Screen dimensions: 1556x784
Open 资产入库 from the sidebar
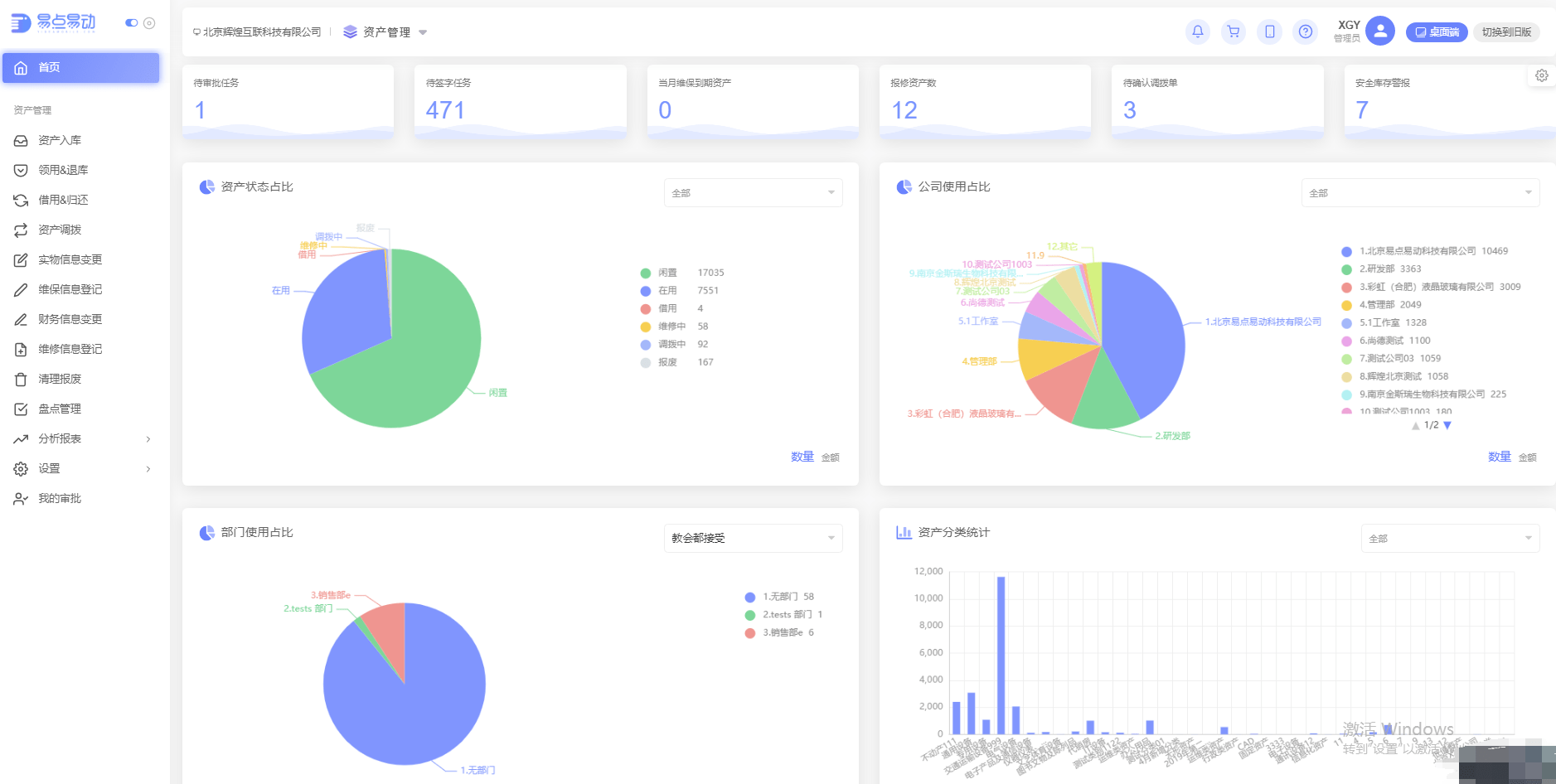click(60, 141)
